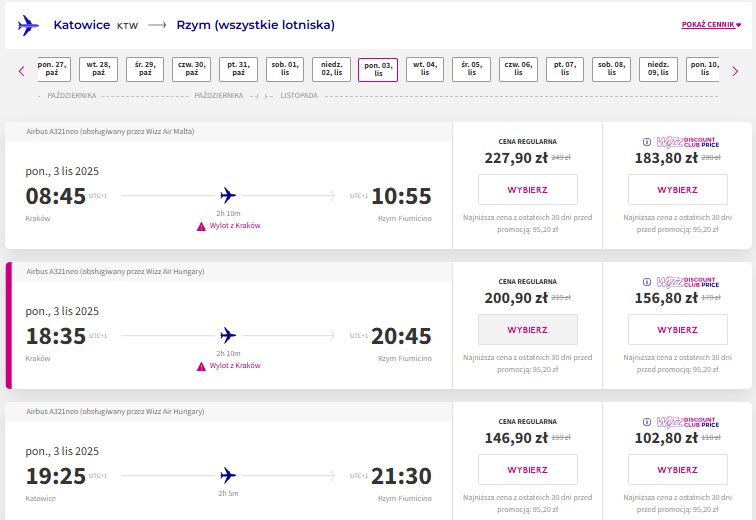
Task: Choose date pt. 07, lis
Action: [x=565, y=69]
